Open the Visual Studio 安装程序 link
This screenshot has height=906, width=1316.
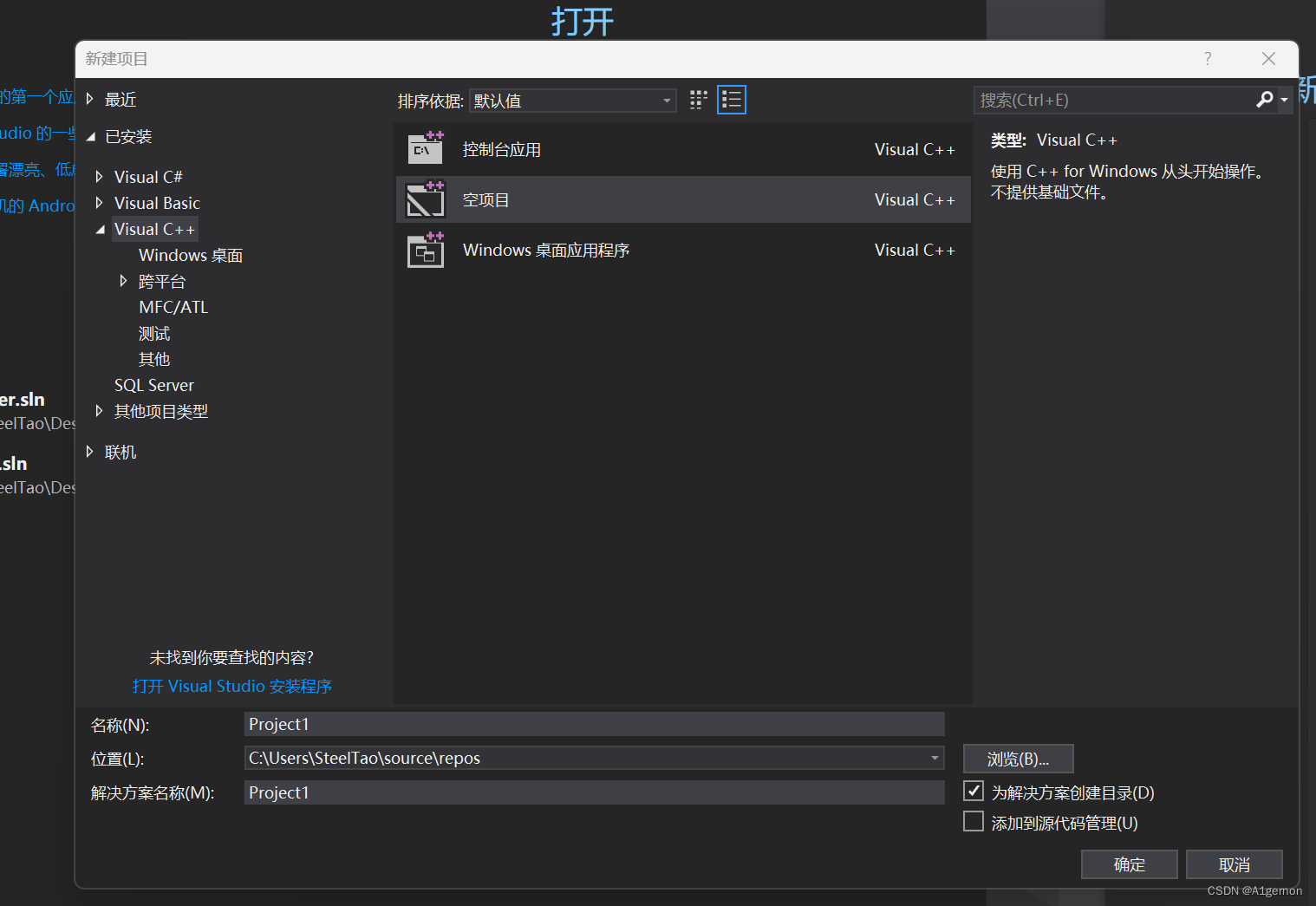tap(231, 686)
